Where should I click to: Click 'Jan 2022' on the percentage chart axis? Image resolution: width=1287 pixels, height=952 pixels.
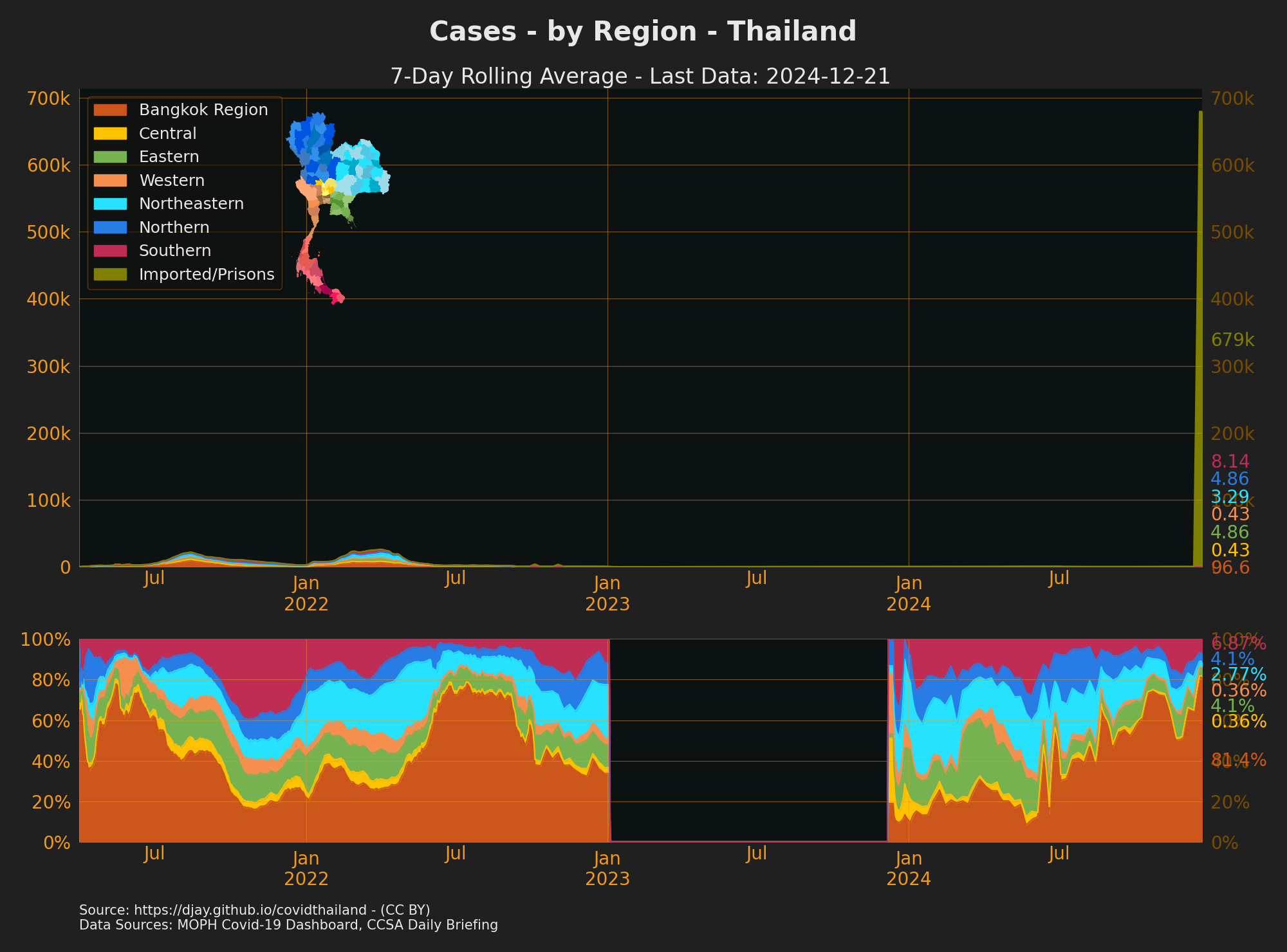(x=306, y=868)
